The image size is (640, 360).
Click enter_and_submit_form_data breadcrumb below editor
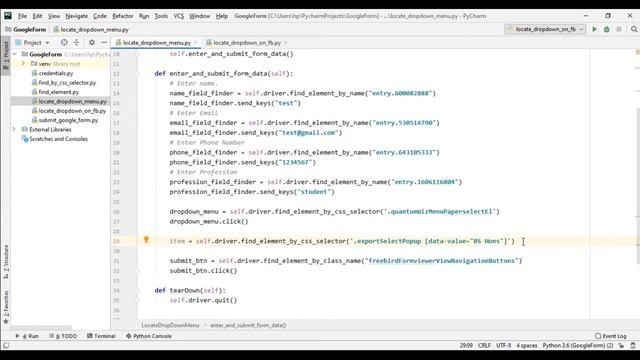coord(248,325)
